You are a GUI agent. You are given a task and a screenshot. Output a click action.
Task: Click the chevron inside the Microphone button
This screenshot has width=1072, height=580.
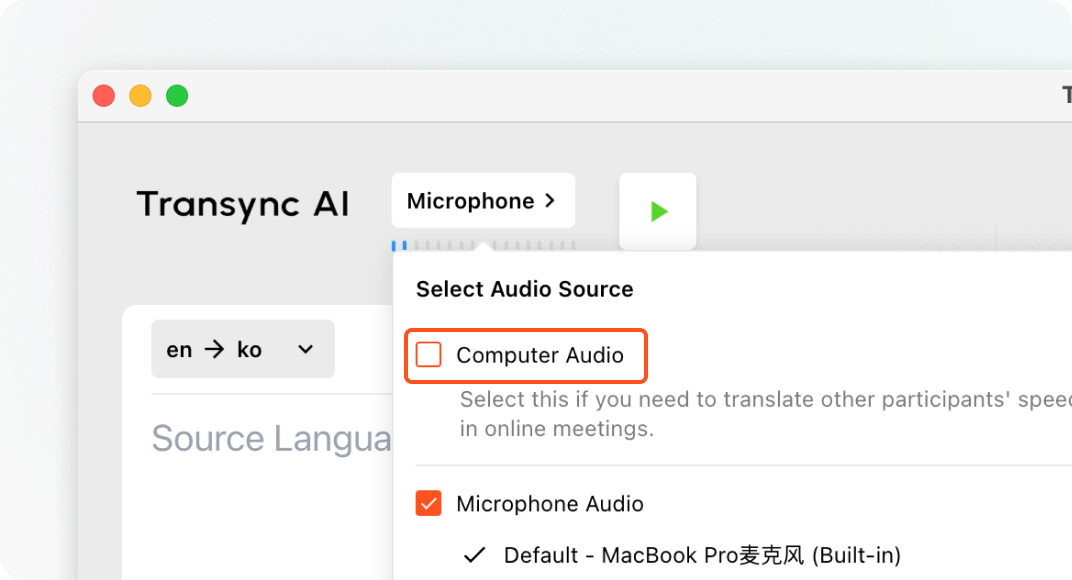point(550,200)
